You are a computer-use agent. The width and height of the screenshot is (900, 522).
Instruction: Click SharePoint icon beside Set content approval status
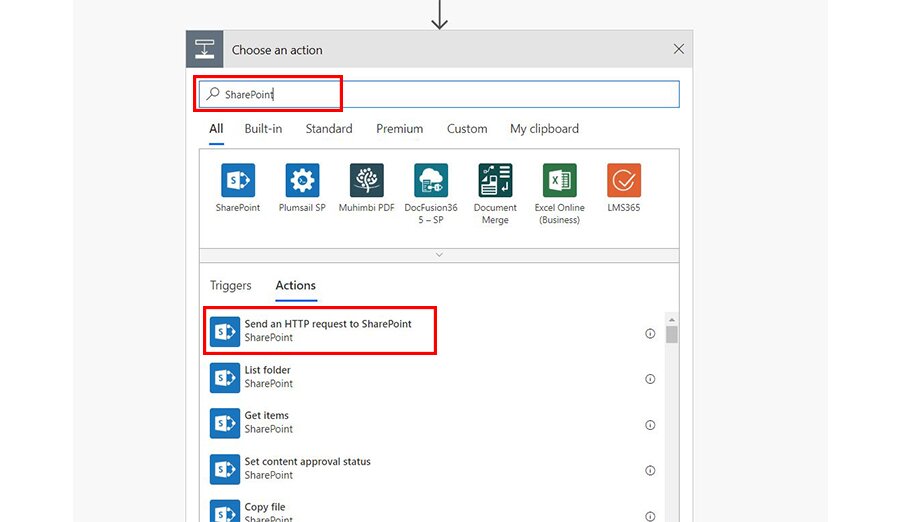coord(224,469)
